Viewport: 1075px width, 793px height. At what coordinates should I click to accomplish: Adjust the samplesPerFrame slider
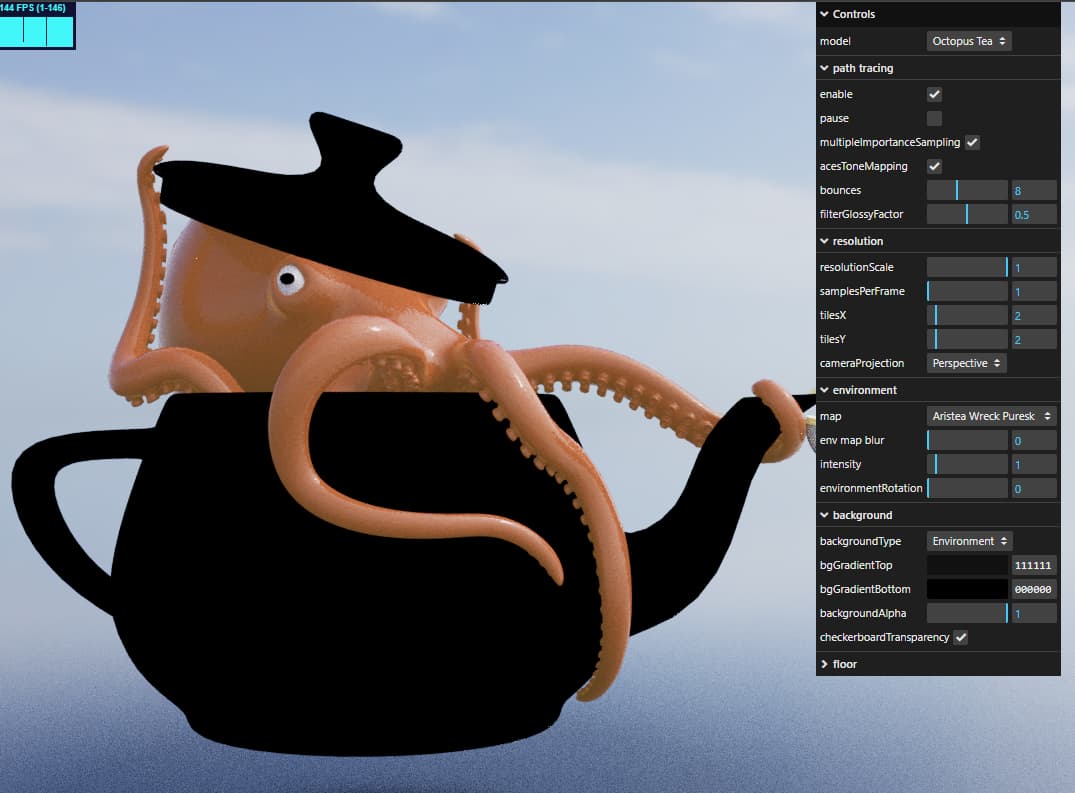pos(967,291)
